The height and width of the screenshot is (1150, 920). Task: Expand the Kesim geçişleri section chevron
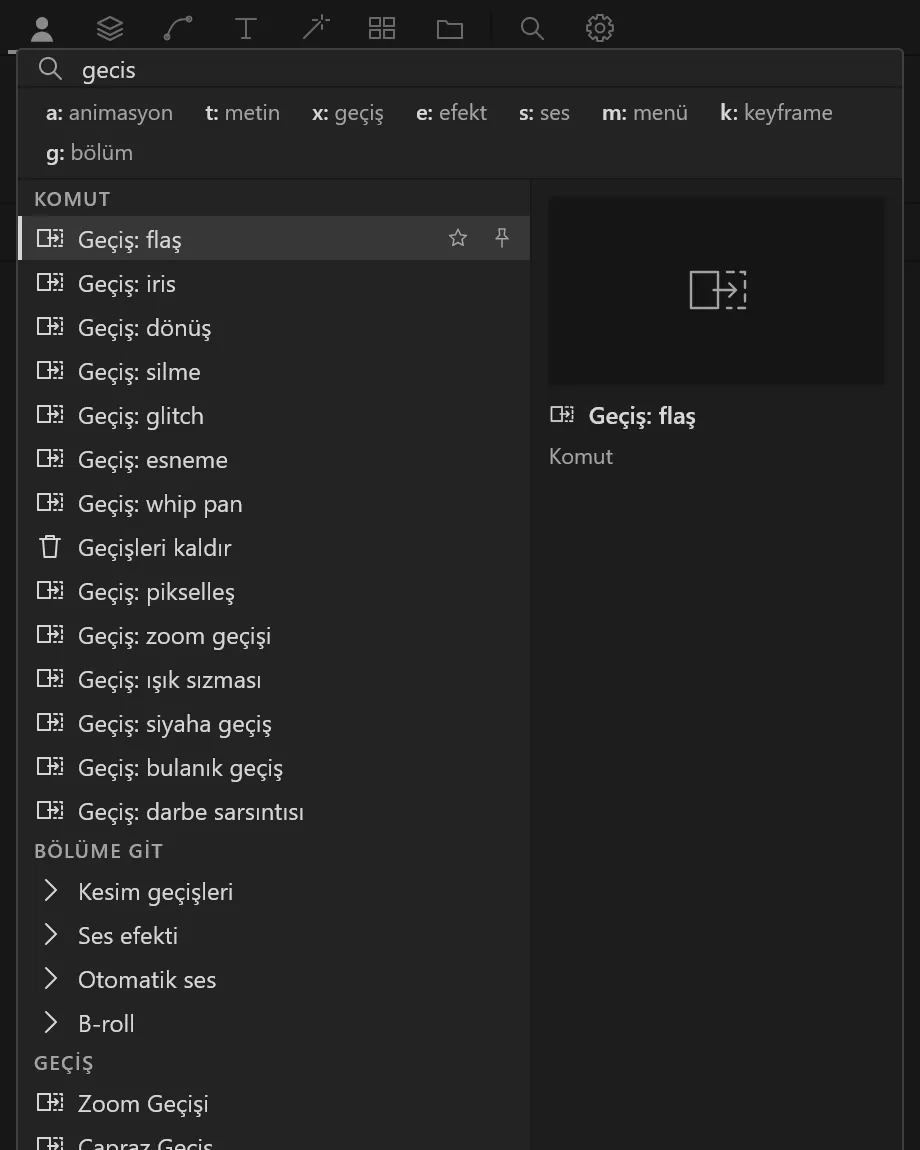[x=50, y=891]
